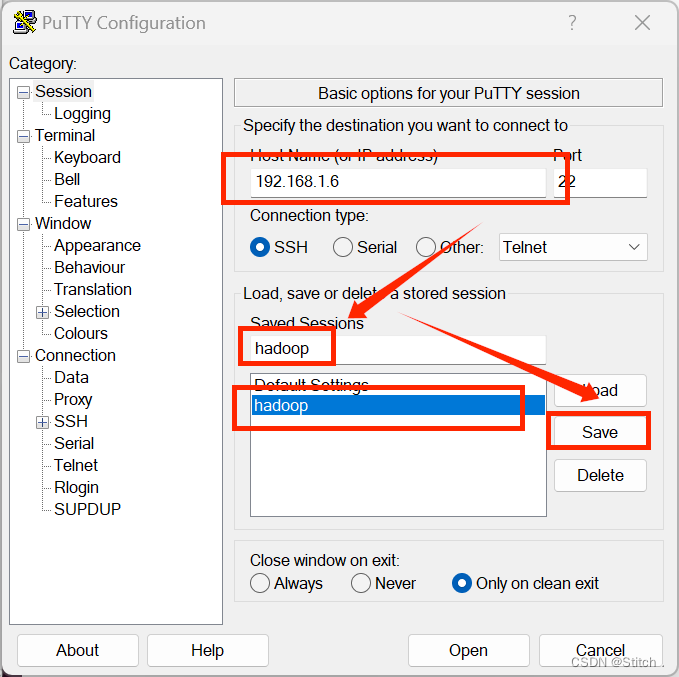Click the Delete session button

point(600,475)
